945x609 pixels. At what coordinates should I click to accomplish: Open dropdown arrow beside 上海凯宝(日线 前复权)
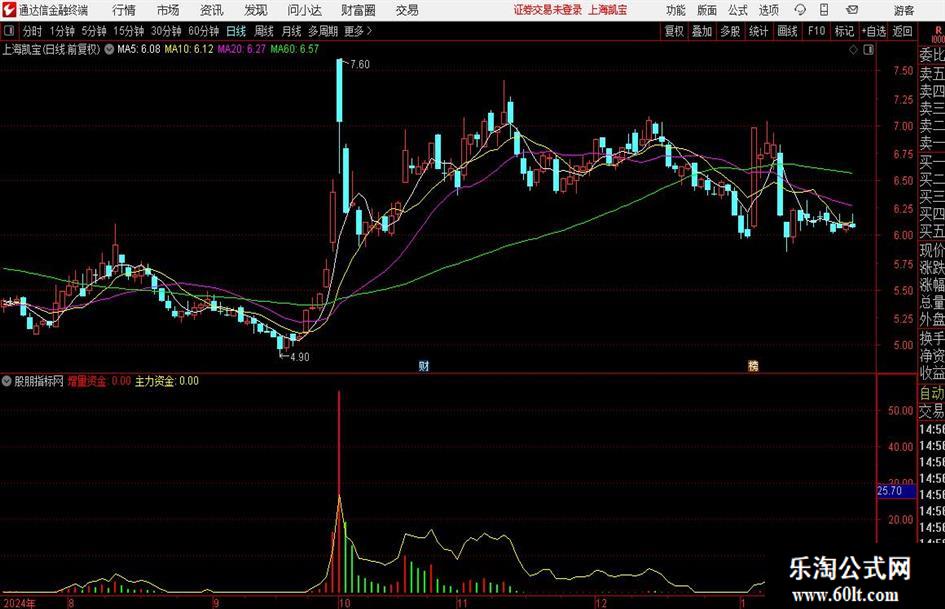coord(109,49)
